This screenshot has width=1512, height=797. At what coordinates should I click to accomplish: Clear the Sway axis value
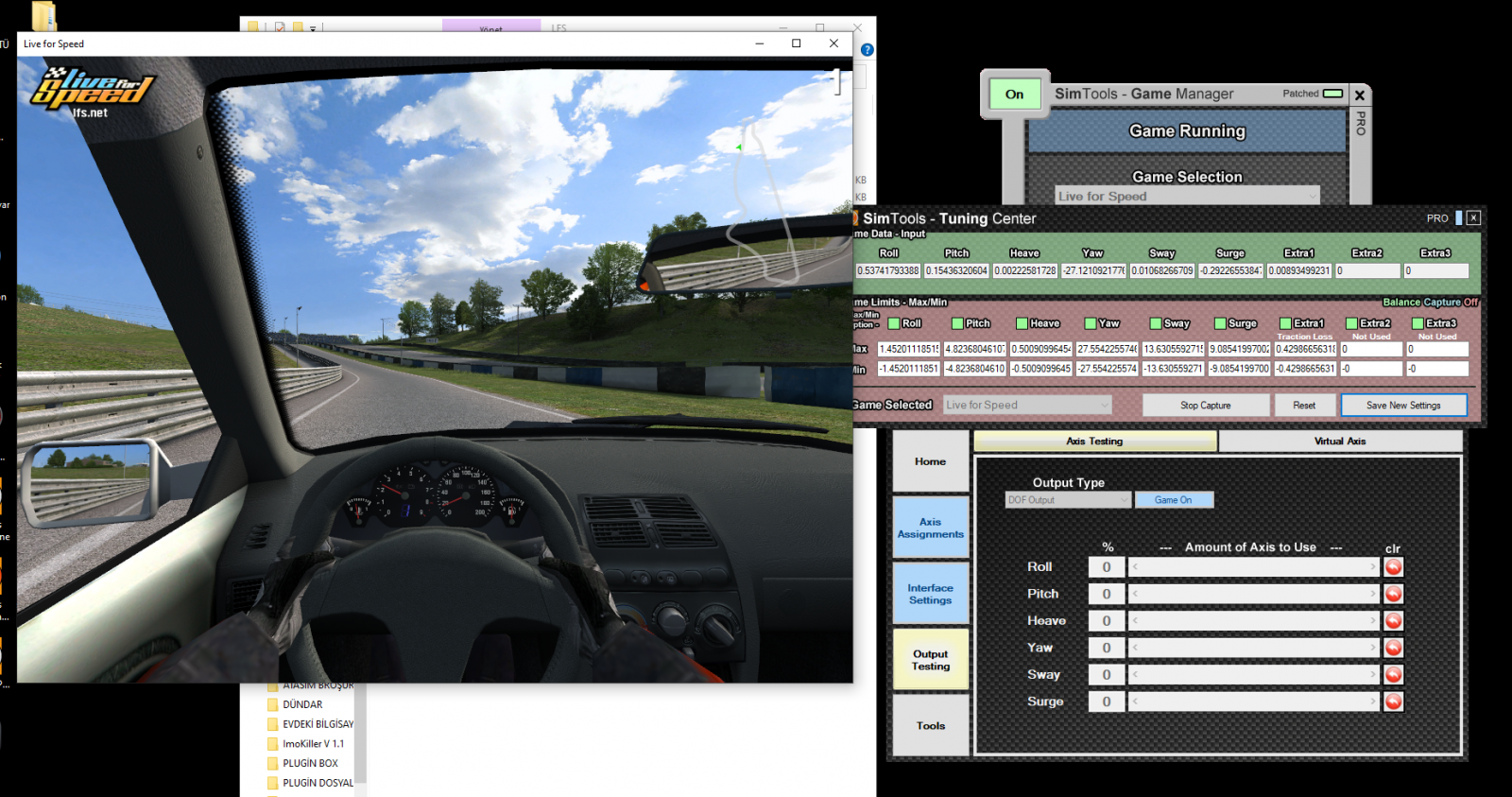pos(1393,675)
